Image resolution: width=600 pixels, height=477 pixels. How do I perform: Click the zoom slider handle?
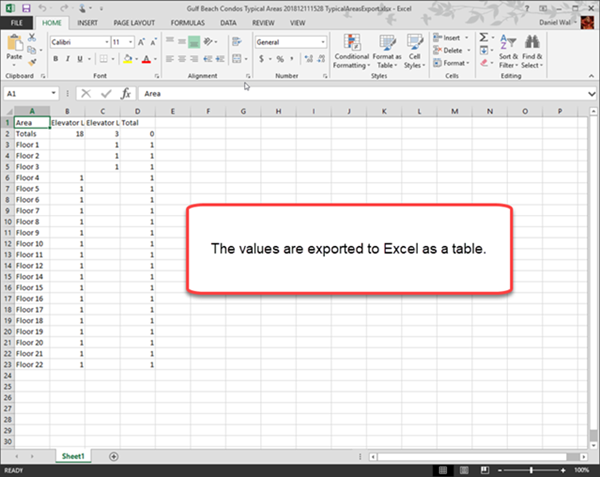click(531, 470)
